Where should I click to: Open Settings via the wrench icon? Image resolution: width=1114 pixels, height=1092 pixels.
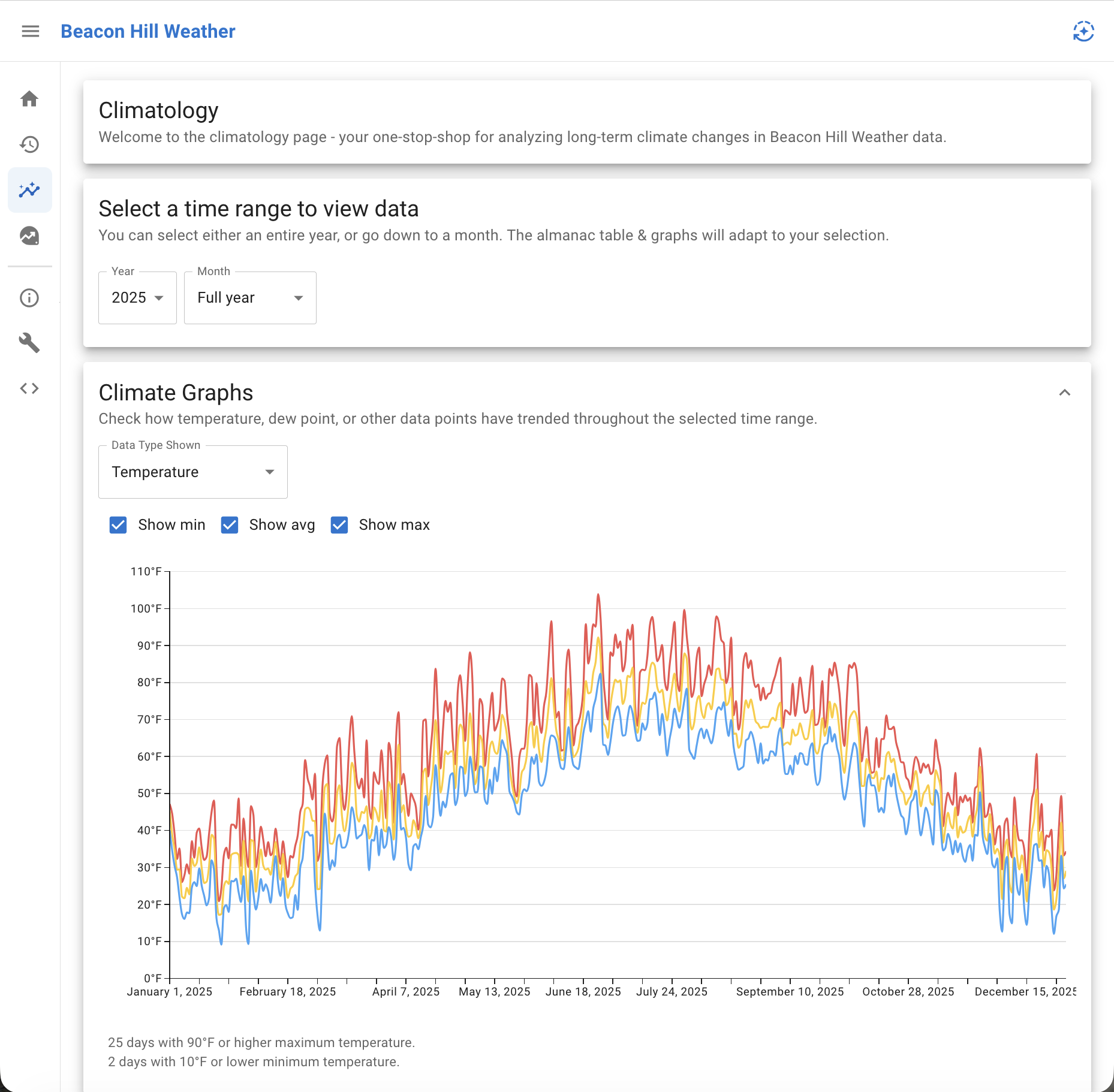pyautogui.click(x=29, y=343)
